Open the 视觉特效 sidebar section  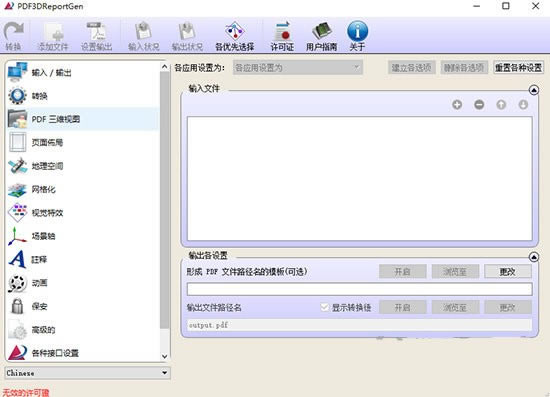(83, 213)
